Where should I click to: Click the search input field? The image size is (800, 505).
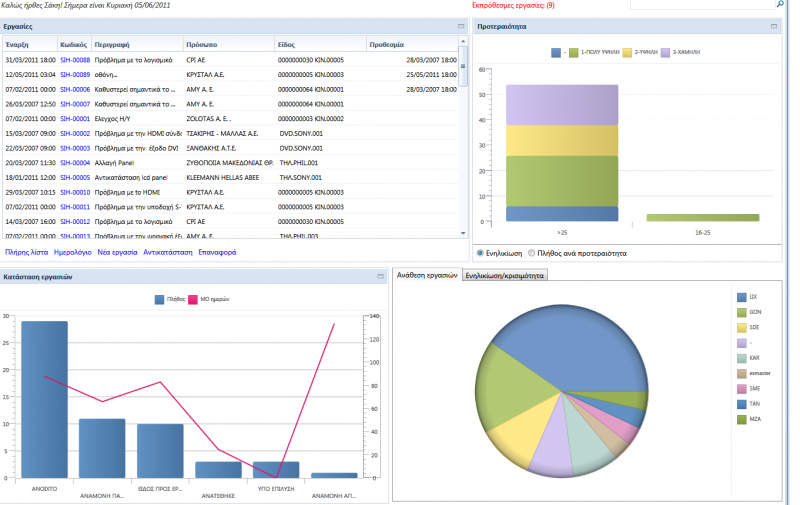tap(703, 4)
